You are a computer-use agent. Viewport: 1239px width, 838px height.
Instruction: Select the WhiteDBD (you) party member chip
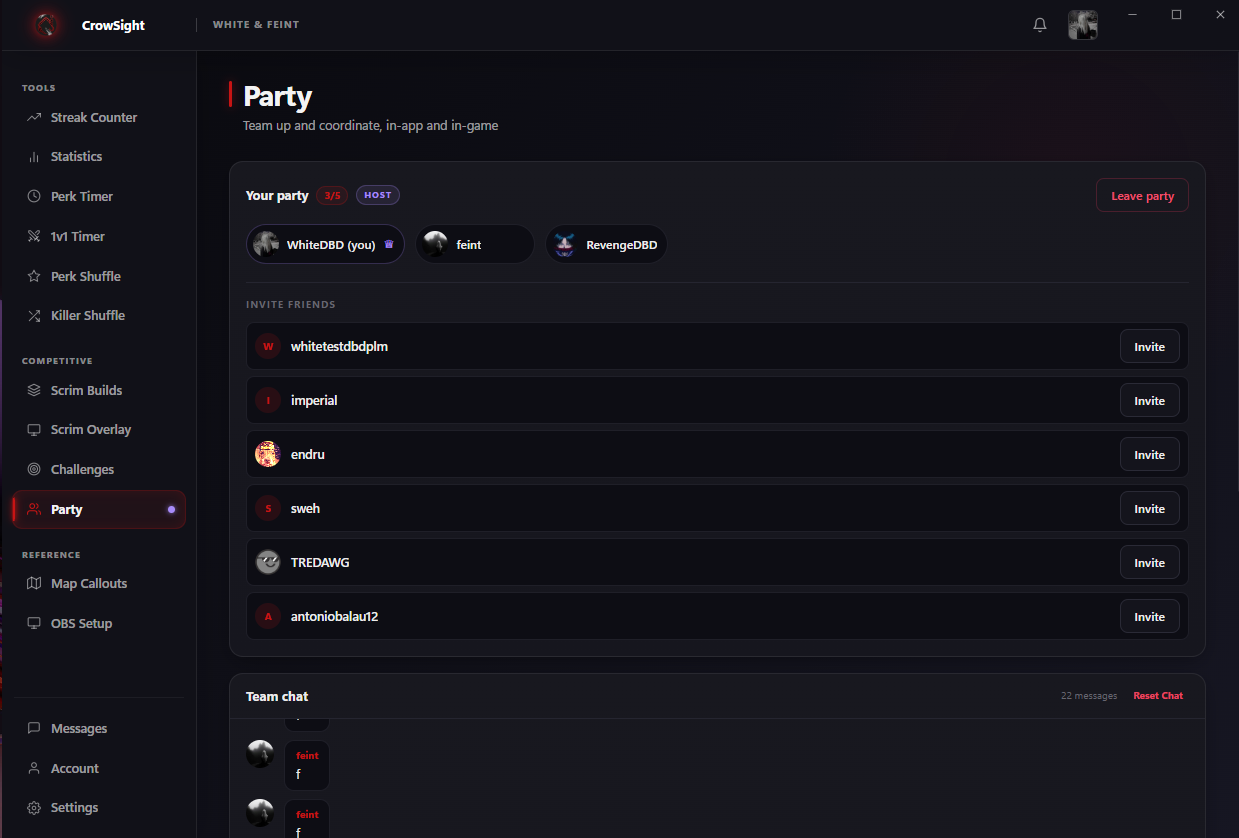click(x=325, y=244)
